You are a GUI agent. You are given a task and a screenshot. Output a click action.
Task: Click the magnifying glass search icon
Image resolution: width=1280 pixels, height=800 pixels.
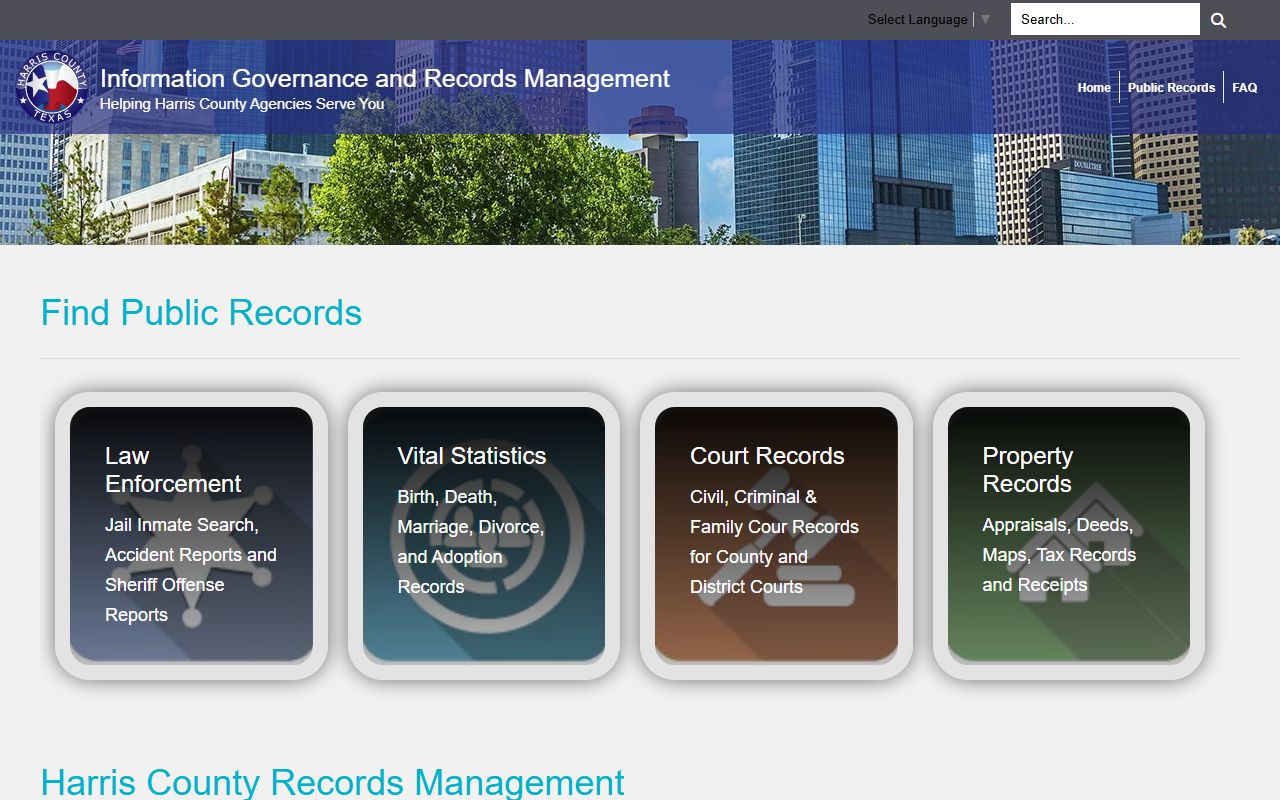tap(1218, 20)
